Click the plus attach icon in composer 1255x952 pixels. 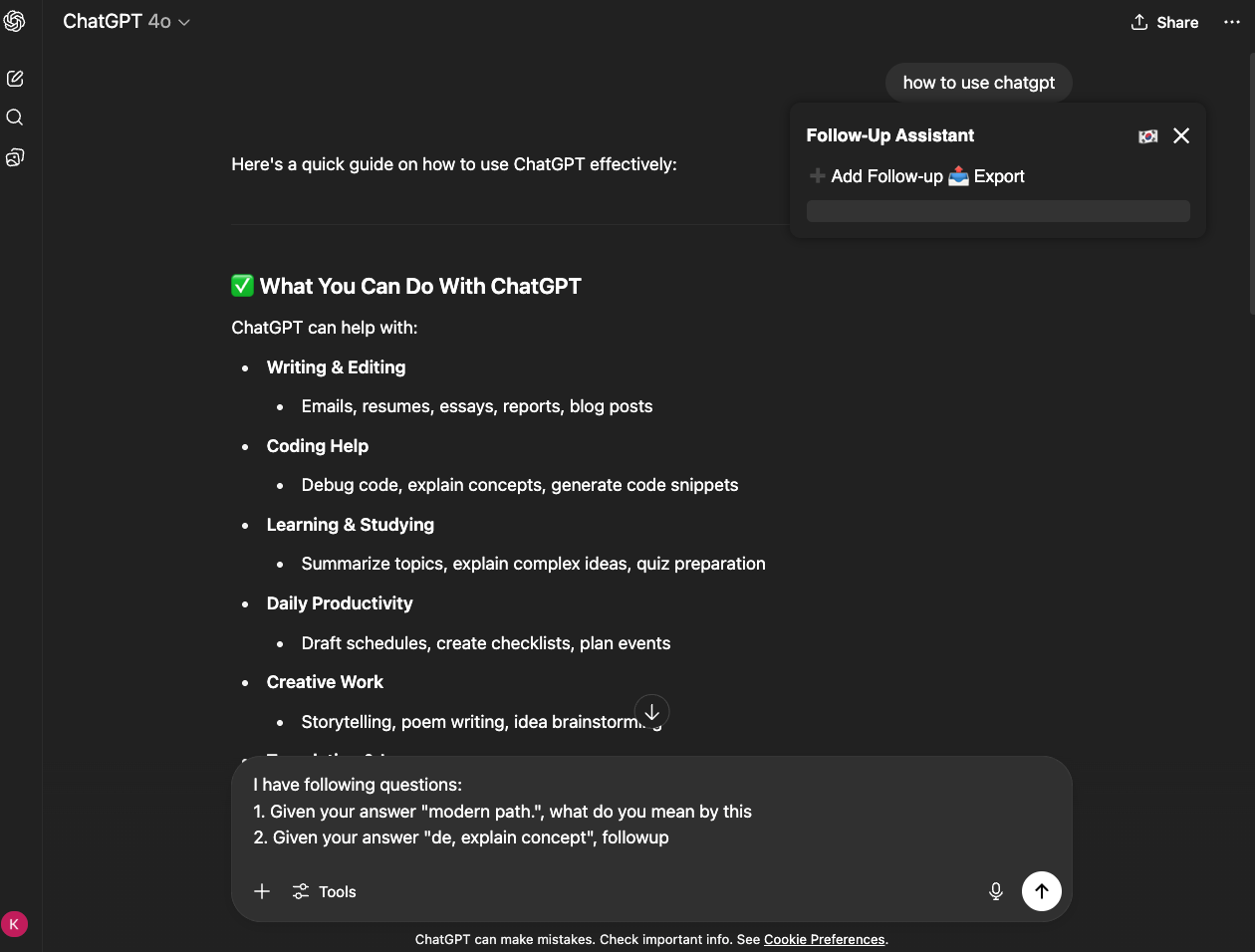point(262,891)
